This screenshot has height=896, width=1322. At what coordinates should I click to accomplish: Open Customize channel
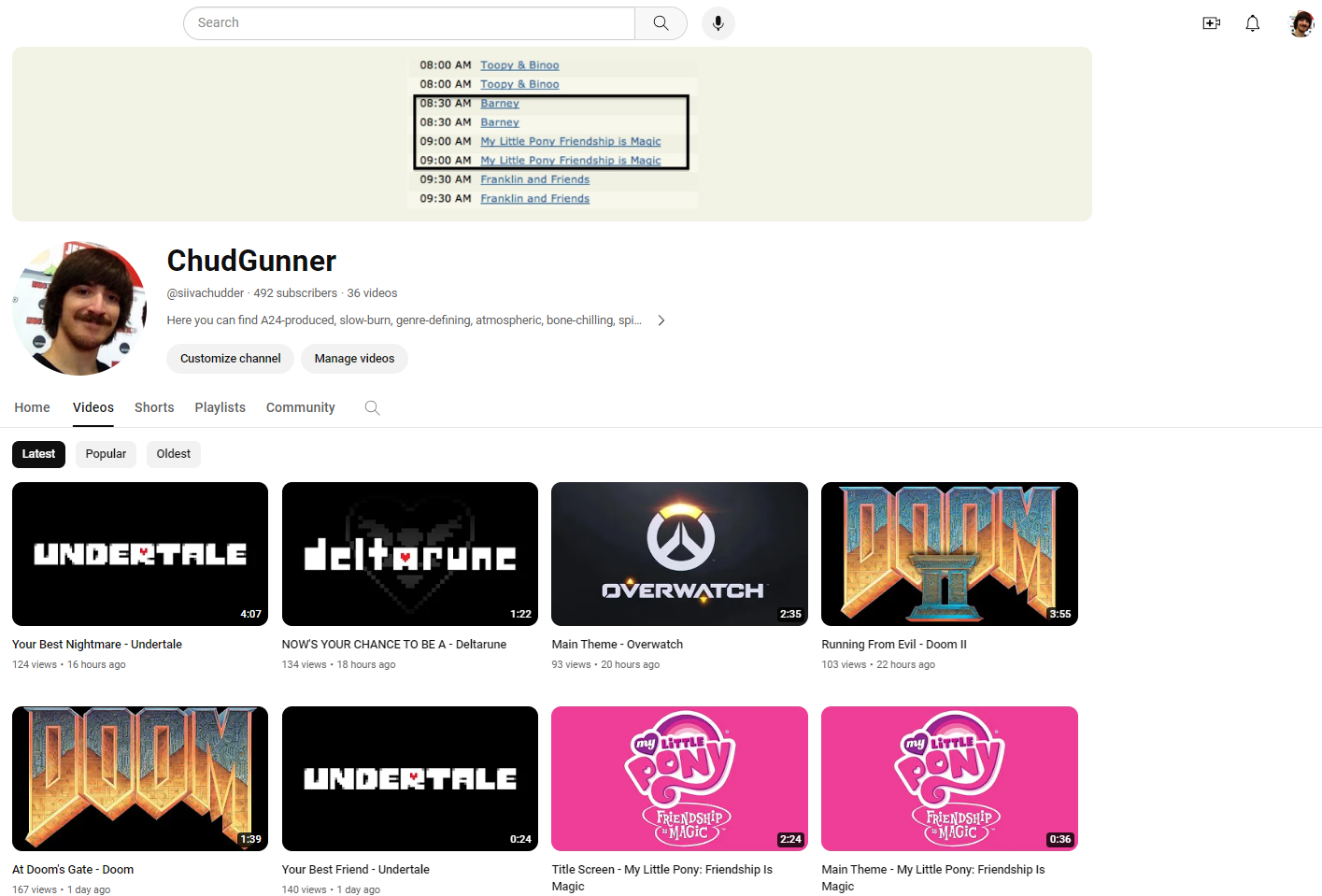pos(230,359)
